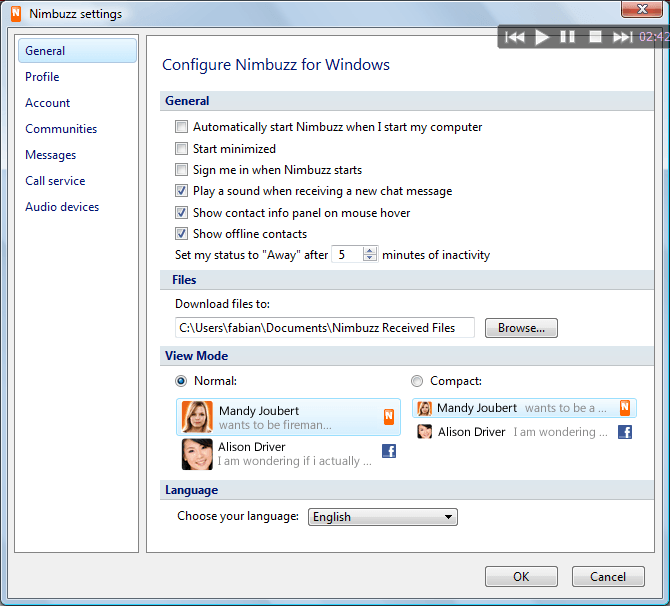
Task: Click the Facebook icon beside Alison Driver normal view
Action: (389, 451)
